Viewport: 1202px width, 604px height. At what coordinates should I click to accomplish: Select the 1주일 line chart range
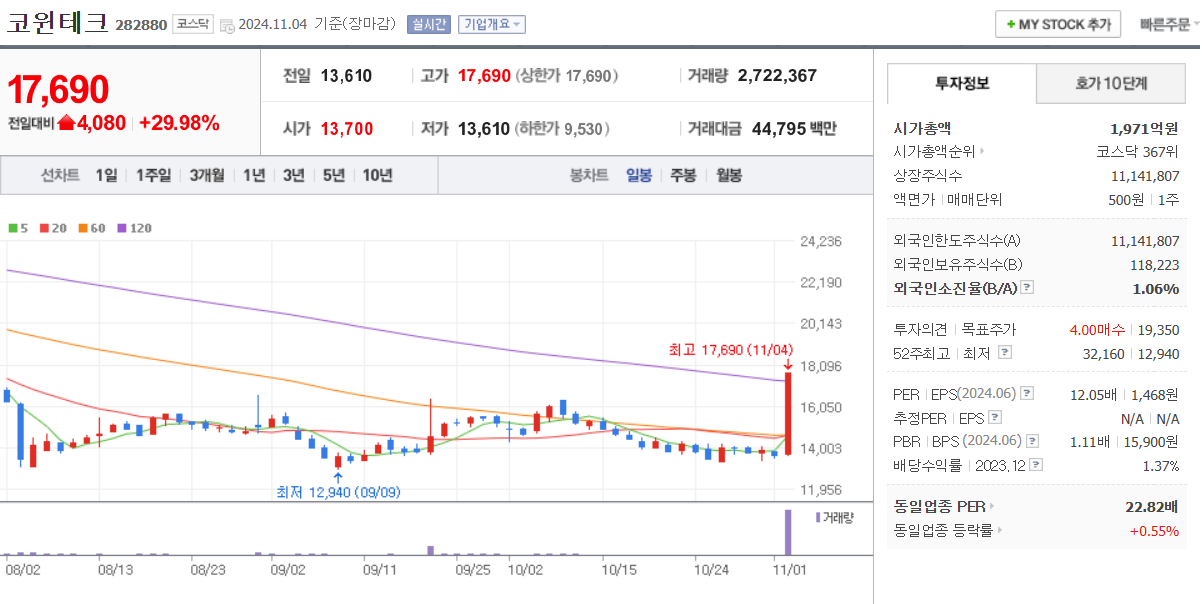pyautogui.click(x=153, y=175)
